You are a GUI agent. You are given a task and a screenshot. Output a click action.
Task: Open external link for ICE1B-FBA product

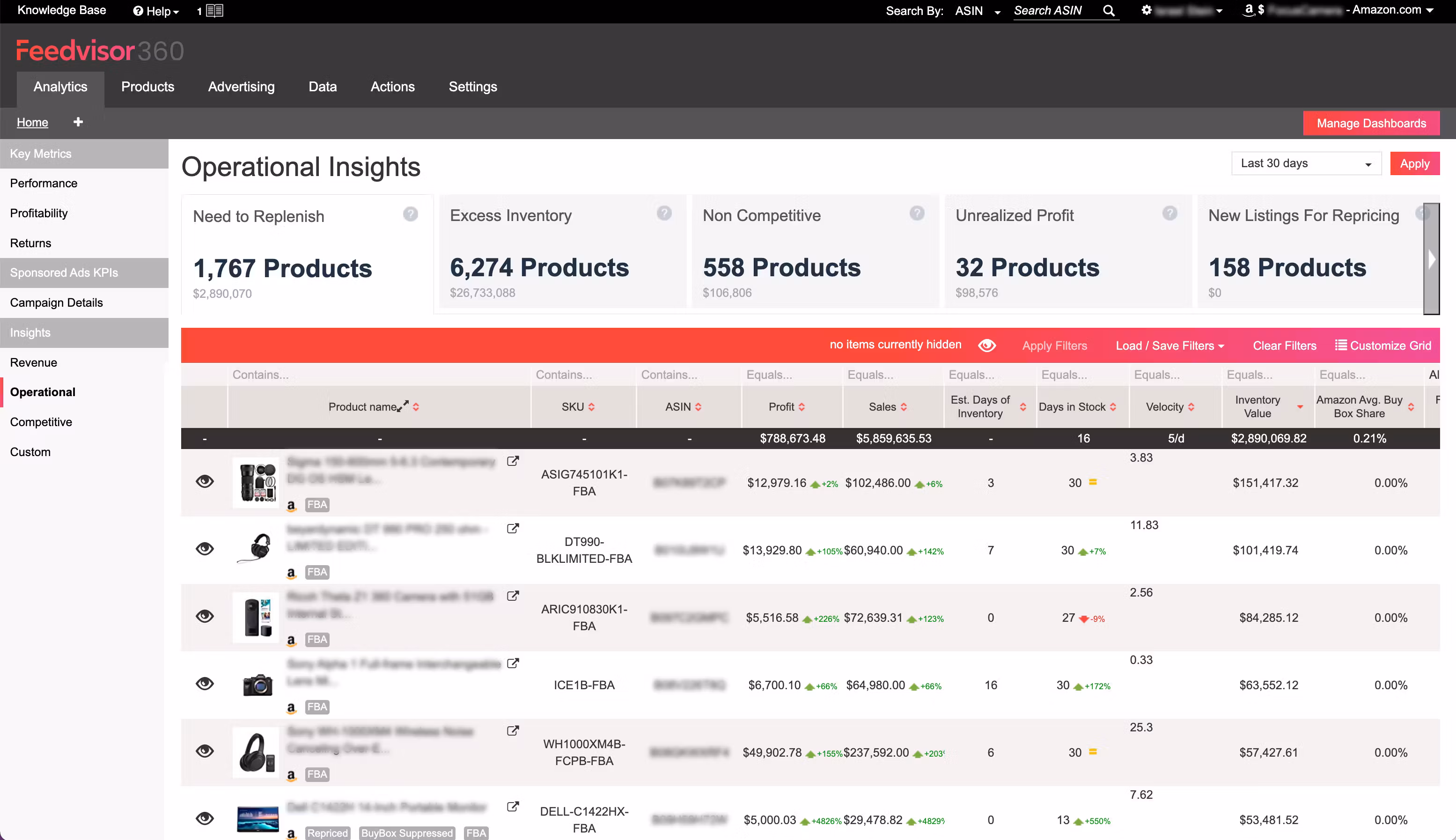512,663
